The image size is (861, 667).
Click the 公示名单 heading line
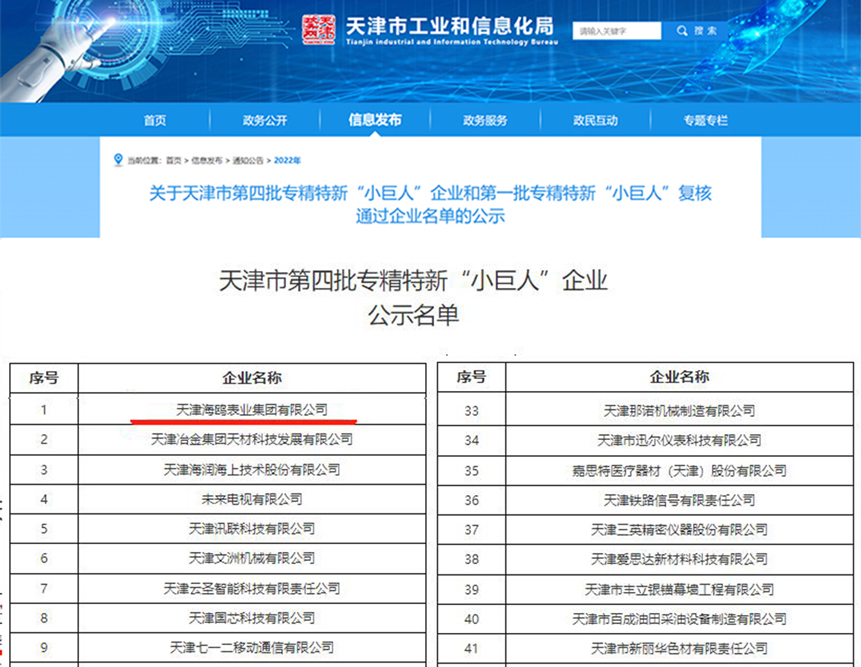click(x=413, y=315)
